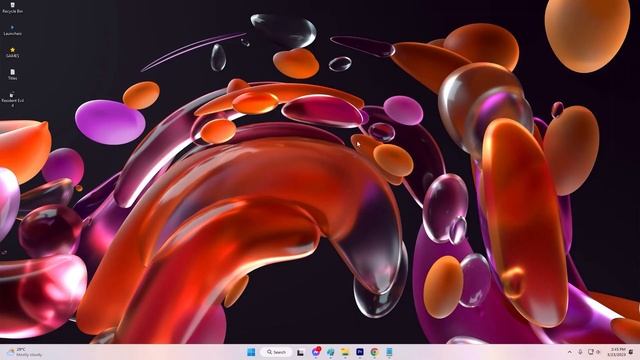The image size is (640, 360).
Task: Open the clock and date flyout
Action: click(x=616, y=352)
